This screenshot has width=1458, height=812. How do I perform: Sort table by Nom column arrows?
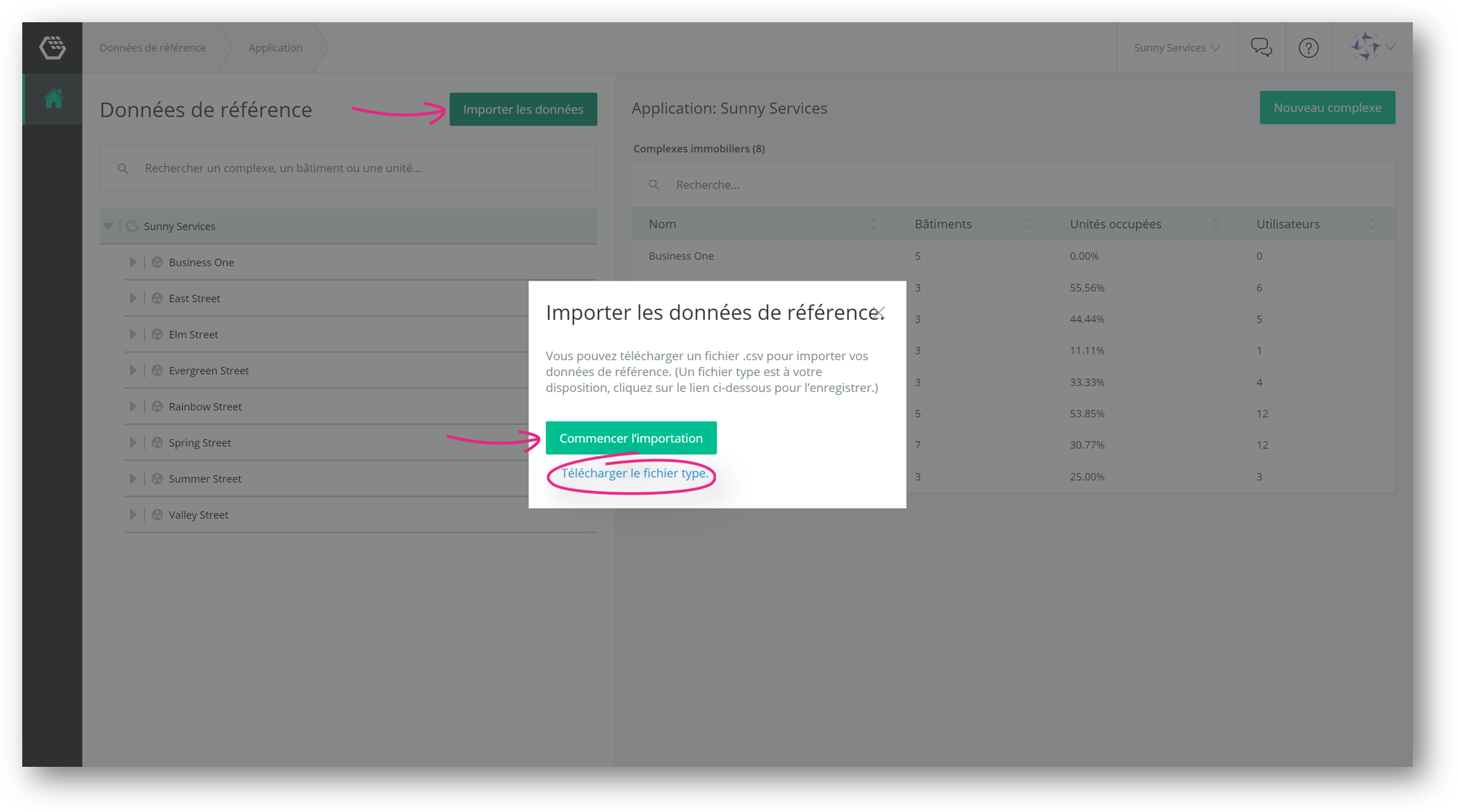tap(874, 224)
